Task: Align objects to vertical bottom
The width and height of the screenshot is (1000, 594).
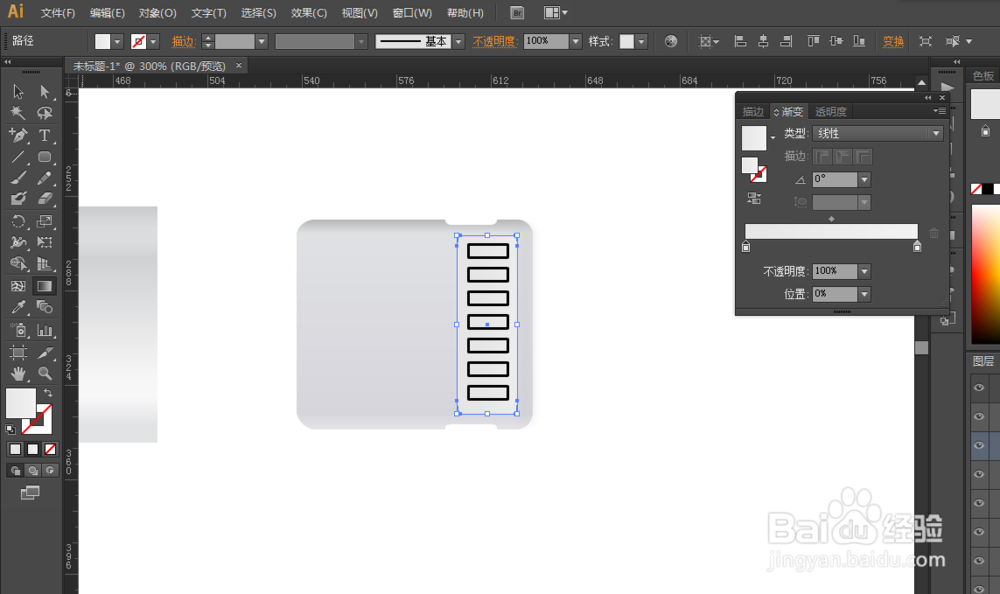Action: [x=859, y=41]
